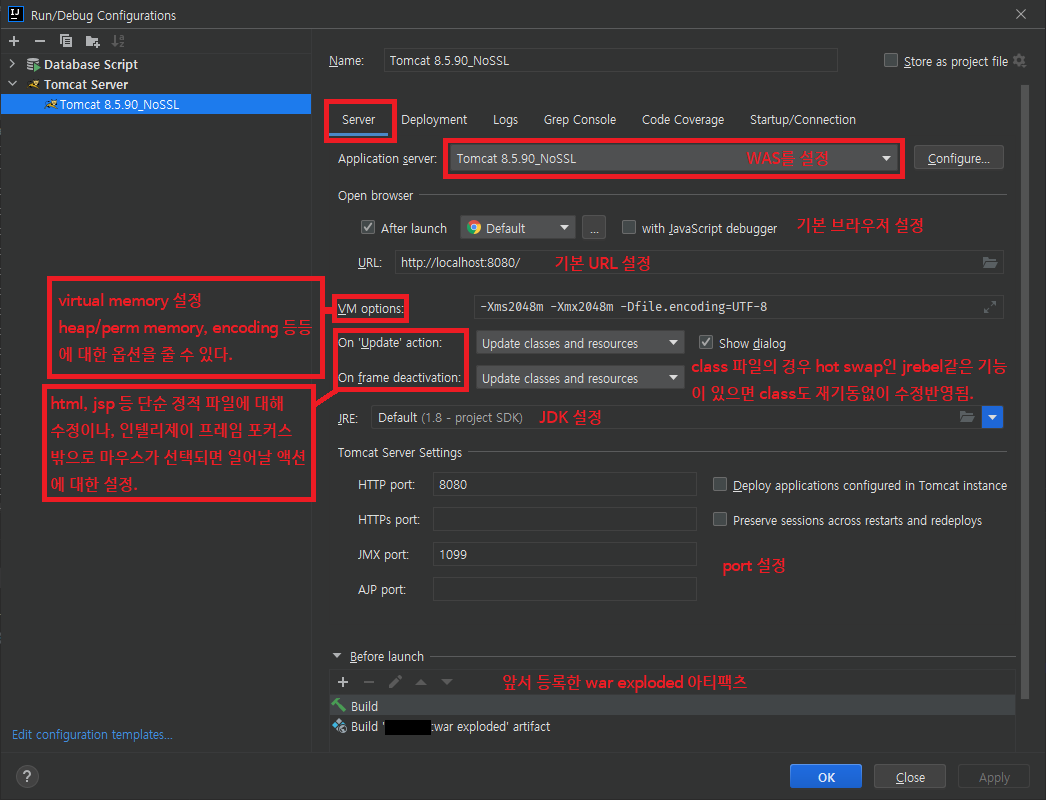Image resolution: width=1046 pixels, height=800 pixels.
Task: Open Edit configuration templates link
Action: coord(92,735)
